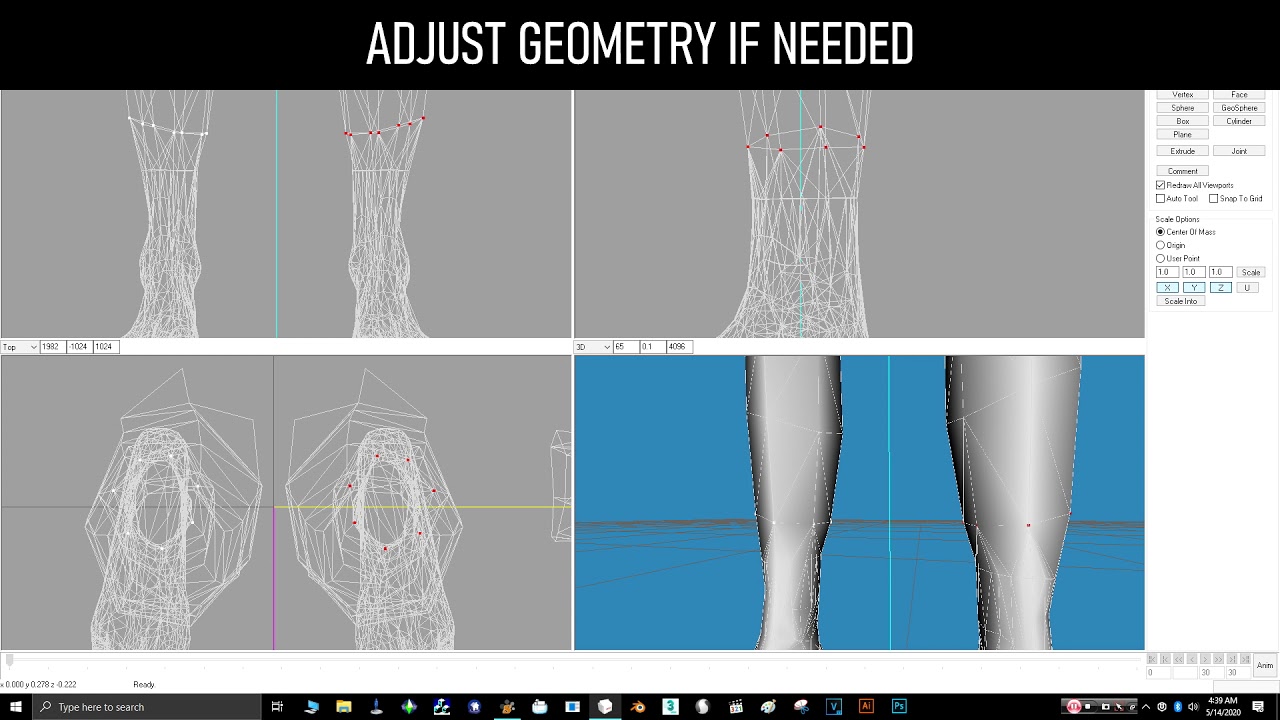
Task: Launch The Sims 4 plumbob taskbar icon
Action: tap(409, 707)
